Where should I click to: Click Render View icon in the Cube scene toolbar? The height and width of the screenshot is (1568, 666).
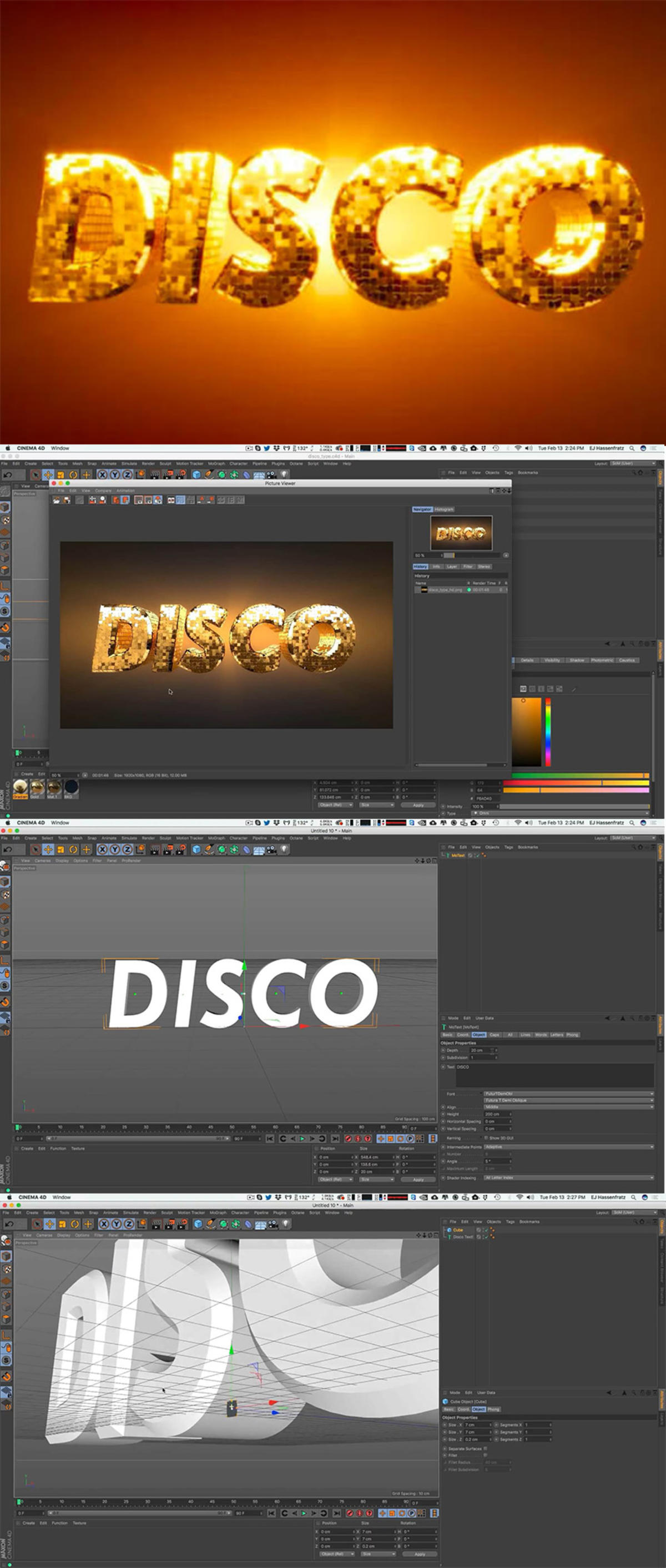157,1223
